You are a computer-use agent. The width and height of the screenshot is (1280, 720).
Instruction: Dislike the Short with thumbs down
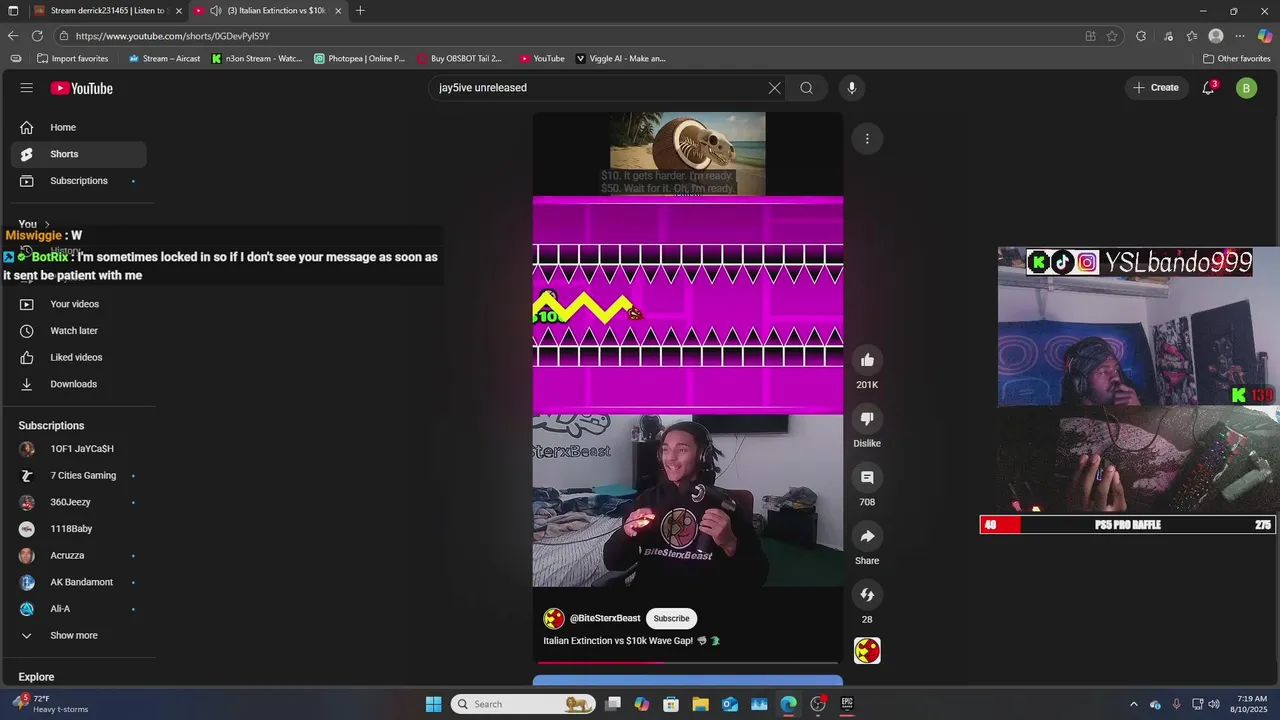867,419
